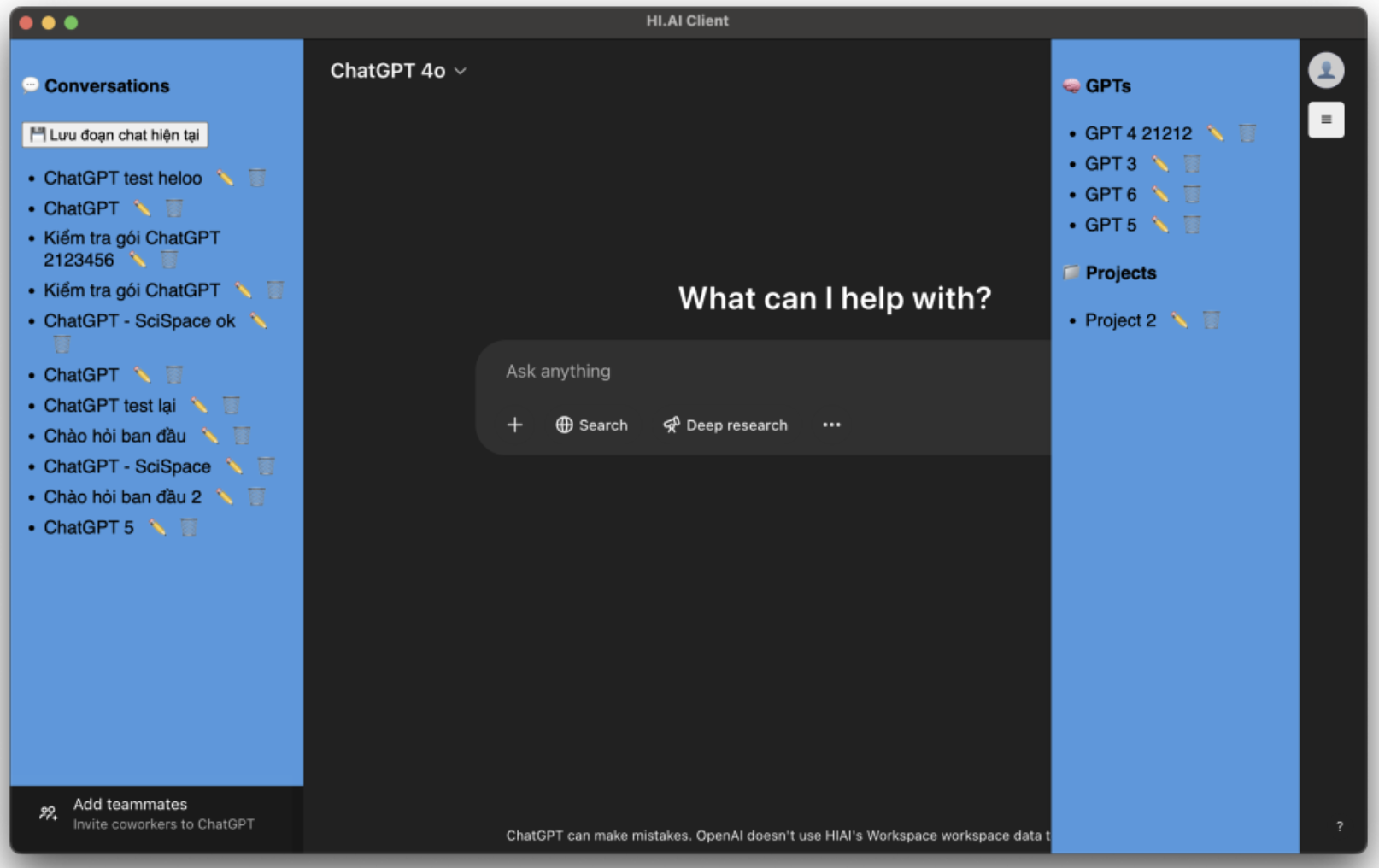Enable Deep research mode

pyautogui.click(x=725, y=425)
